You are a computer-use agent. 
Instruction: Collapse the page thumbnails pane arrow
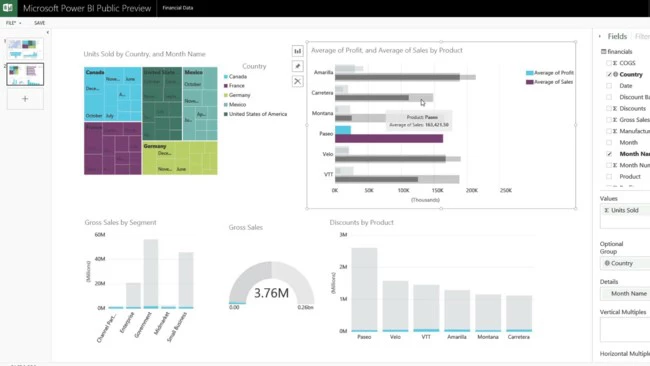[47, 32]
